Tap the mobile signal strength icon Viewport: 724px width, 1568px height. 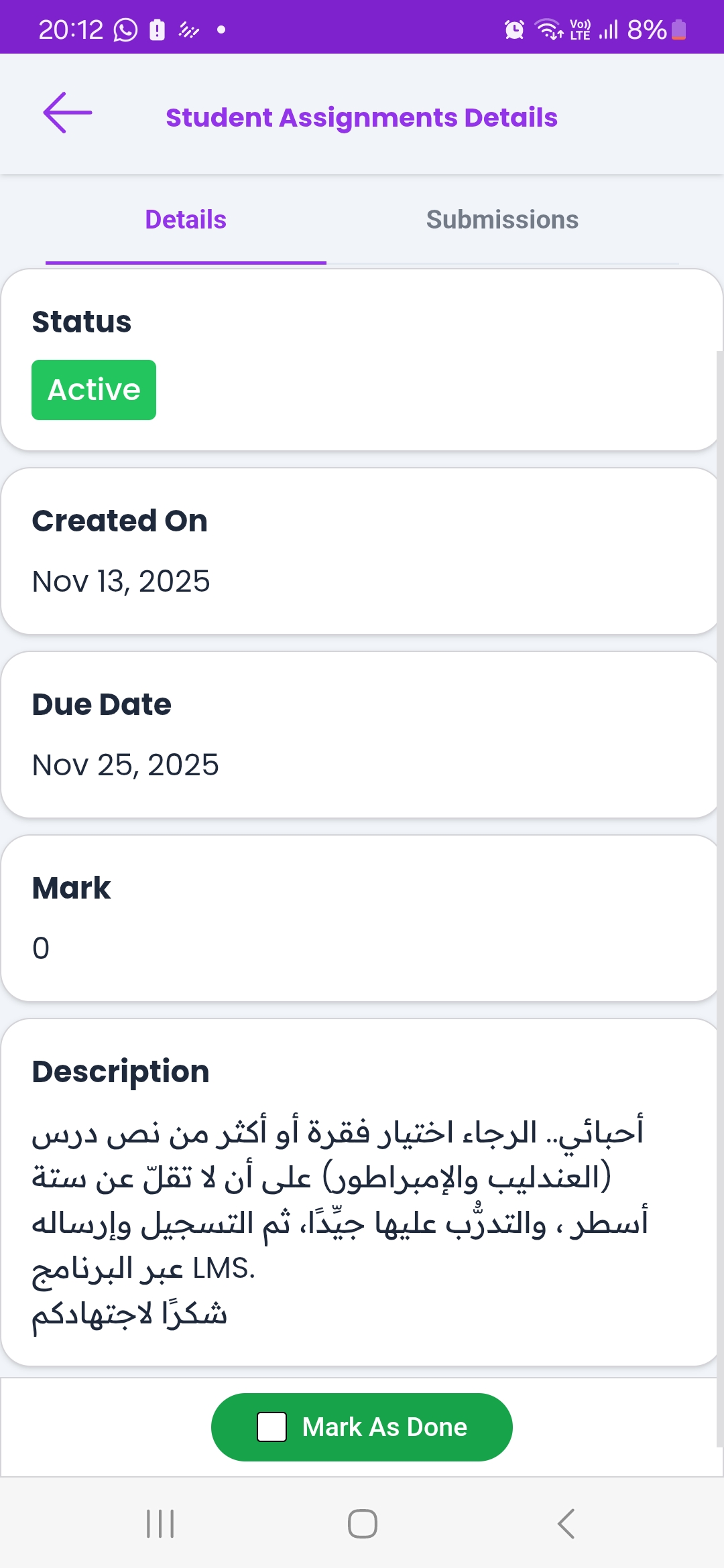[608, 30]
